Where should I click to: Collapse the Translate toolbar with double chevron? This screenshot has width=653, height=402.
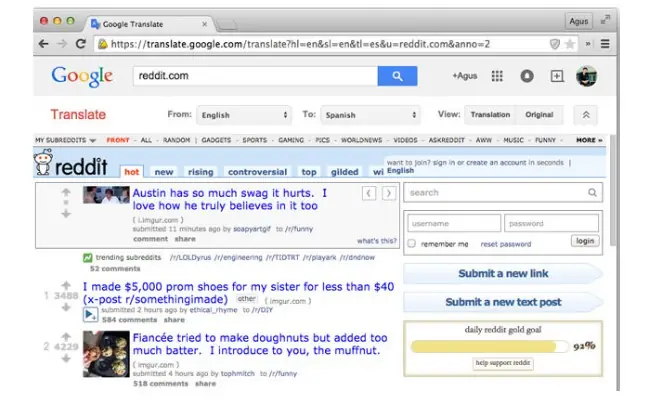coord(586,115)
